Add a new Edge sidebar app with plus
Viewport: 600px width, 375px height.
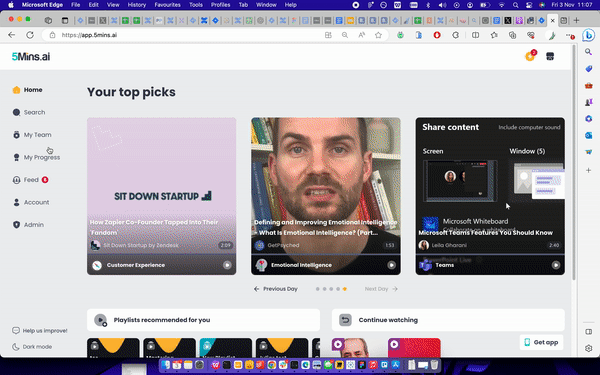pos(589,170)
